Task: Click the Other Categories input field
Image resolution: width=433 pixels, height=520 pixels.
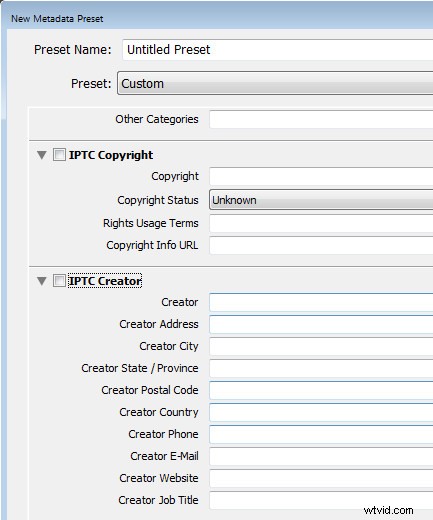Action: tap(321, 119)
